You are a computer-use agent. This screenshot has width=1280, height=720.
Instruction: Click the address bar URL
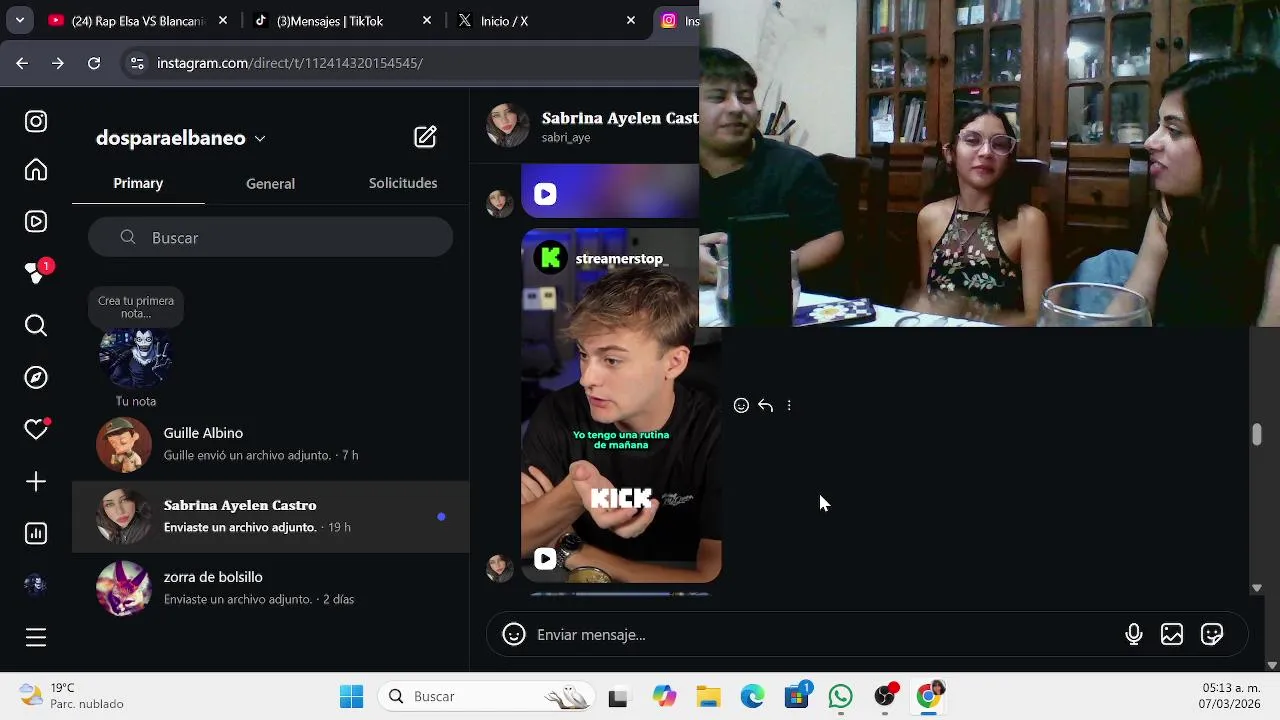coord(290,63)
